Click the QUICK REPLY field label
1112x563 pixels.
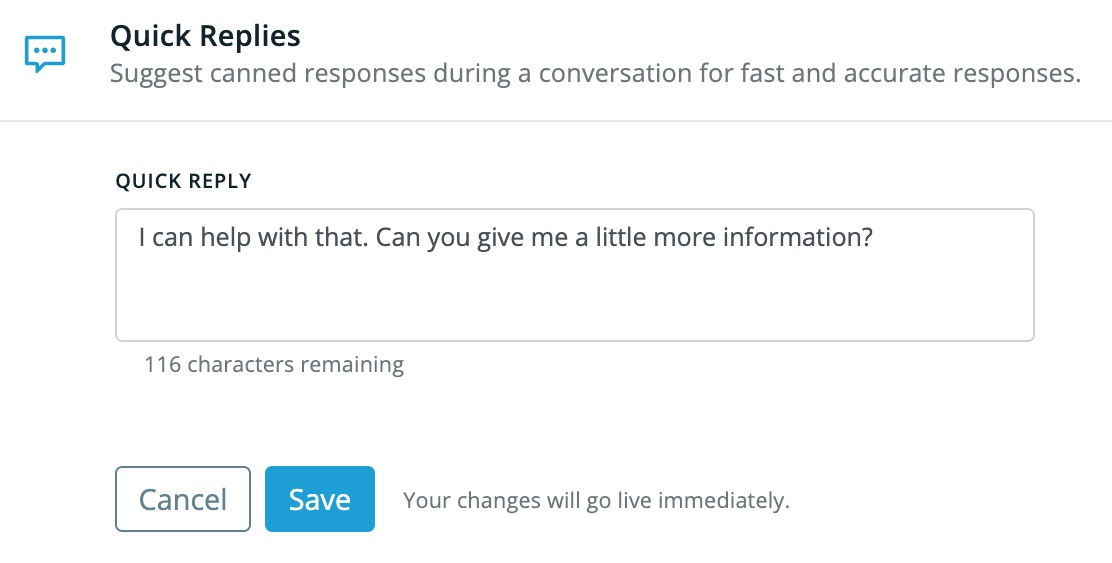184,182
